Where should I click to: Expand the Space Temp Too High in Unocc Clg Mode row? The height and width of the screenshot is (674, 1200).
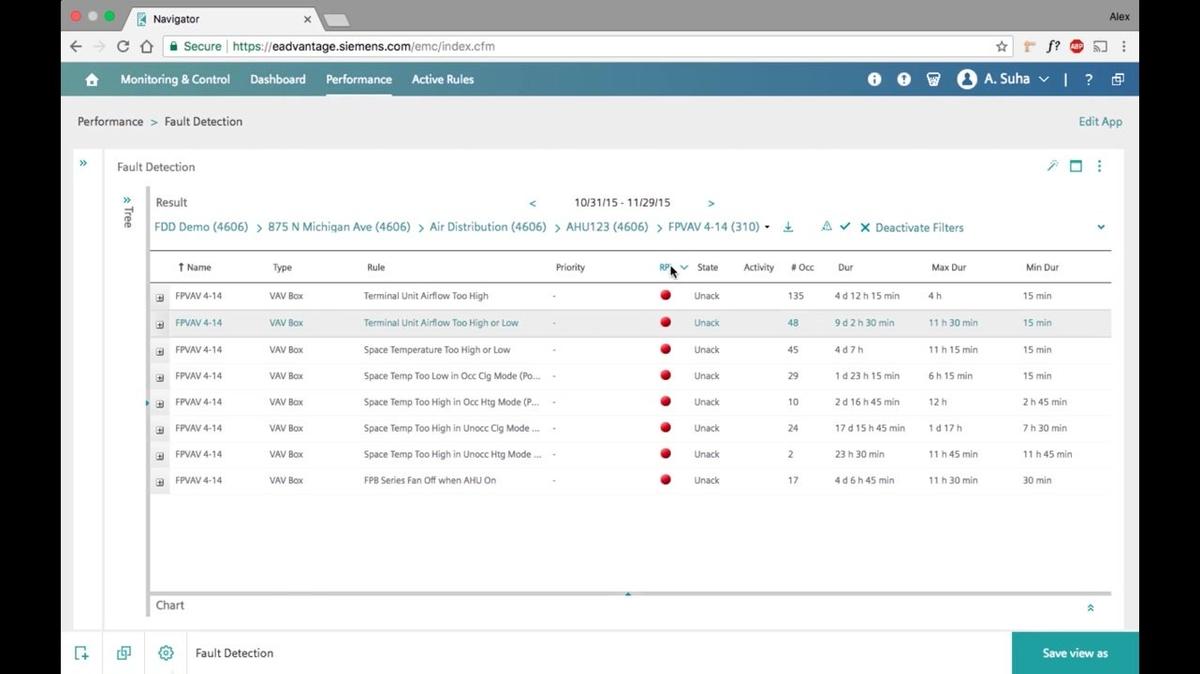point(160,429)
